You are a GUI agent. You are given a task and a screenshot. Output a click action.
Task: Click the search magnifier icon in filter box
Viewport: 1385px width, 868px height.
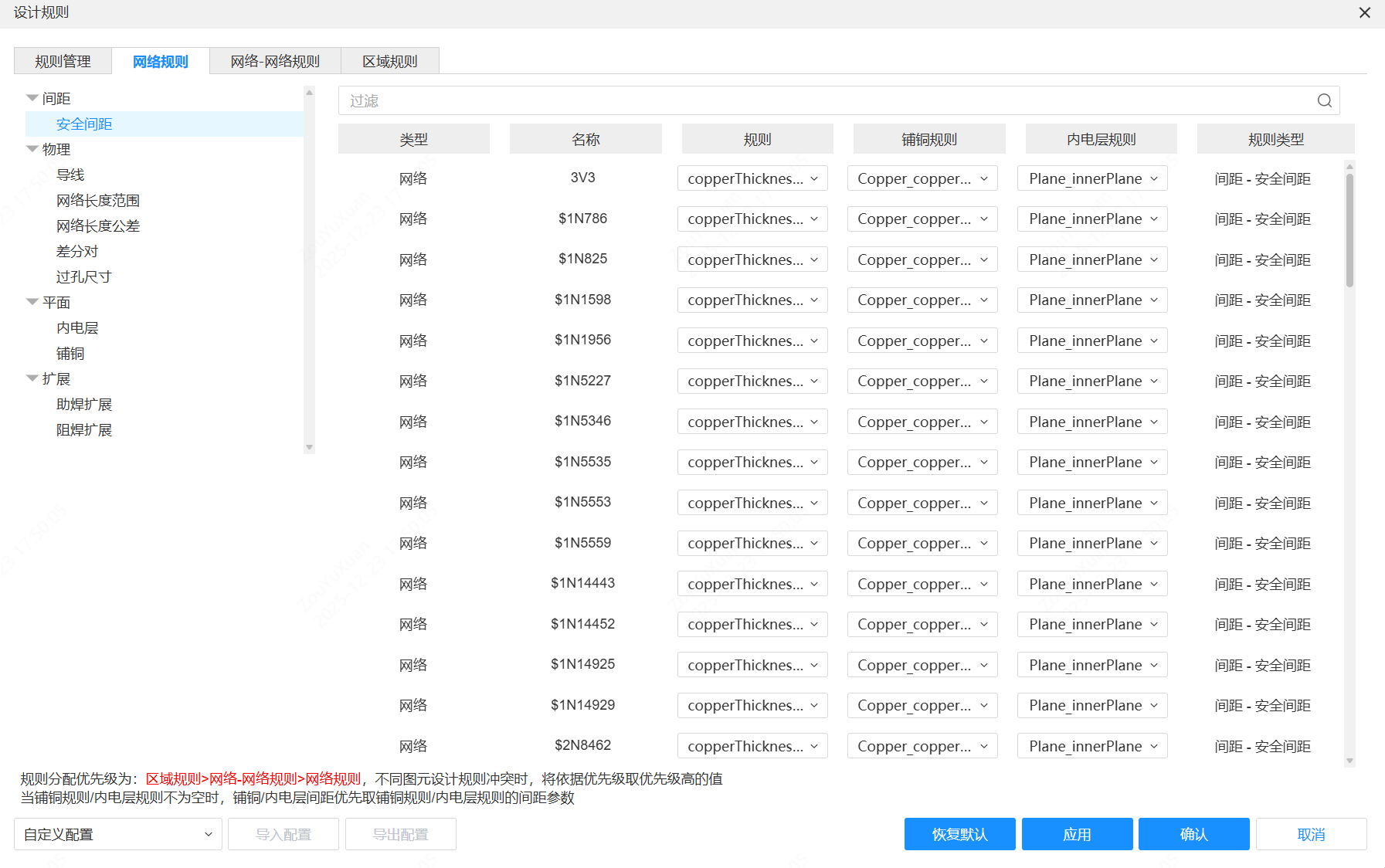click(x=1324, y=100)
